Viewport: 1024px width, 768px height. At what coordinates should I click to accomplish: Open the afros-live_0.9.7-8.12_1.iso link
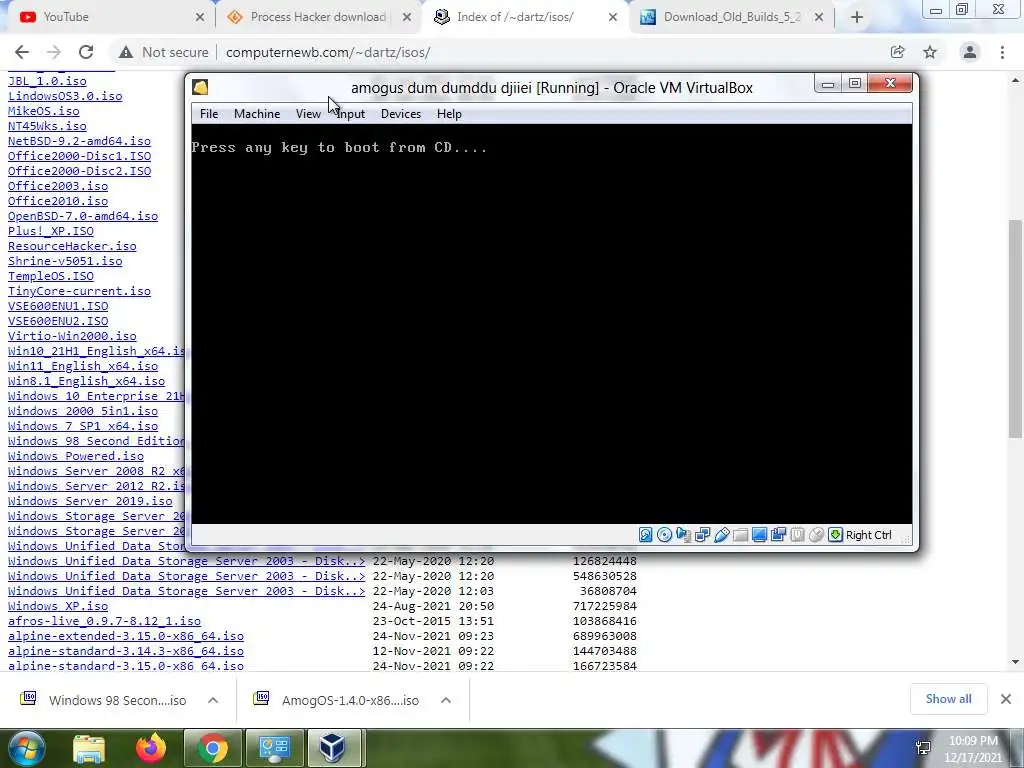104,621
